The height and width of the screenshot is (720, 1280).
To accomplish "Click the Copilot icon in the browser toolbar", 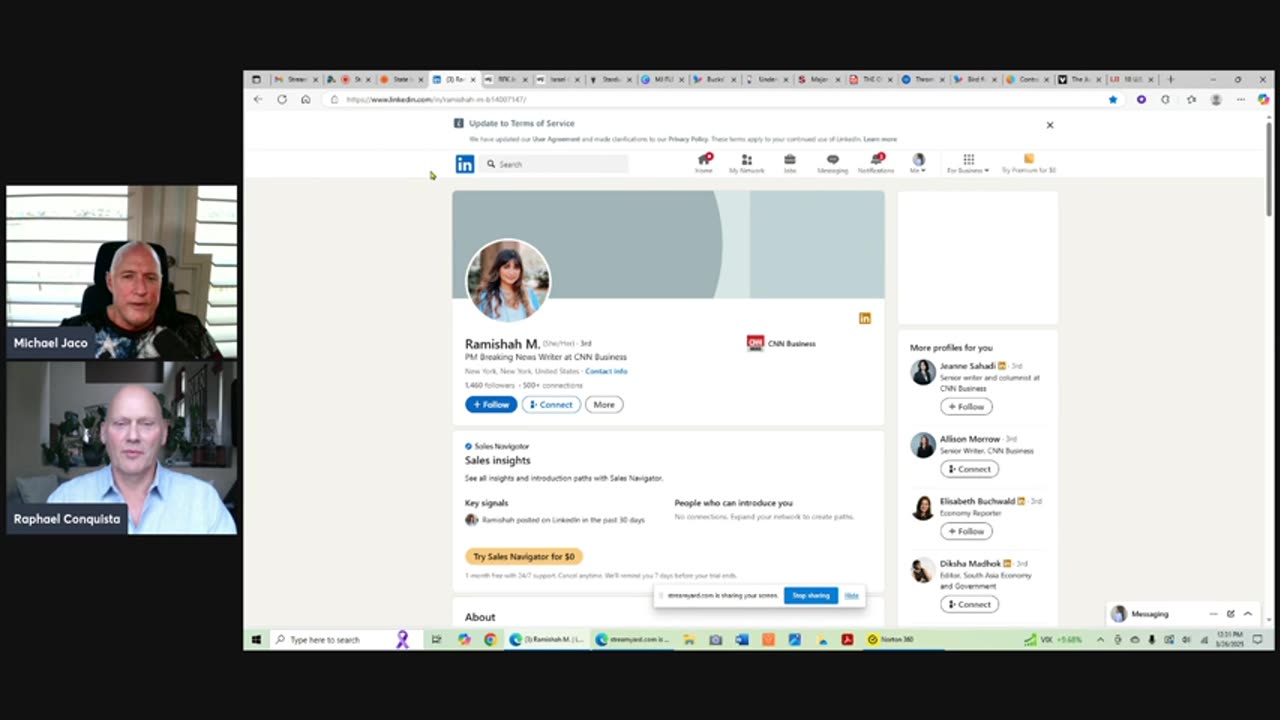I will click(1264, 99).
